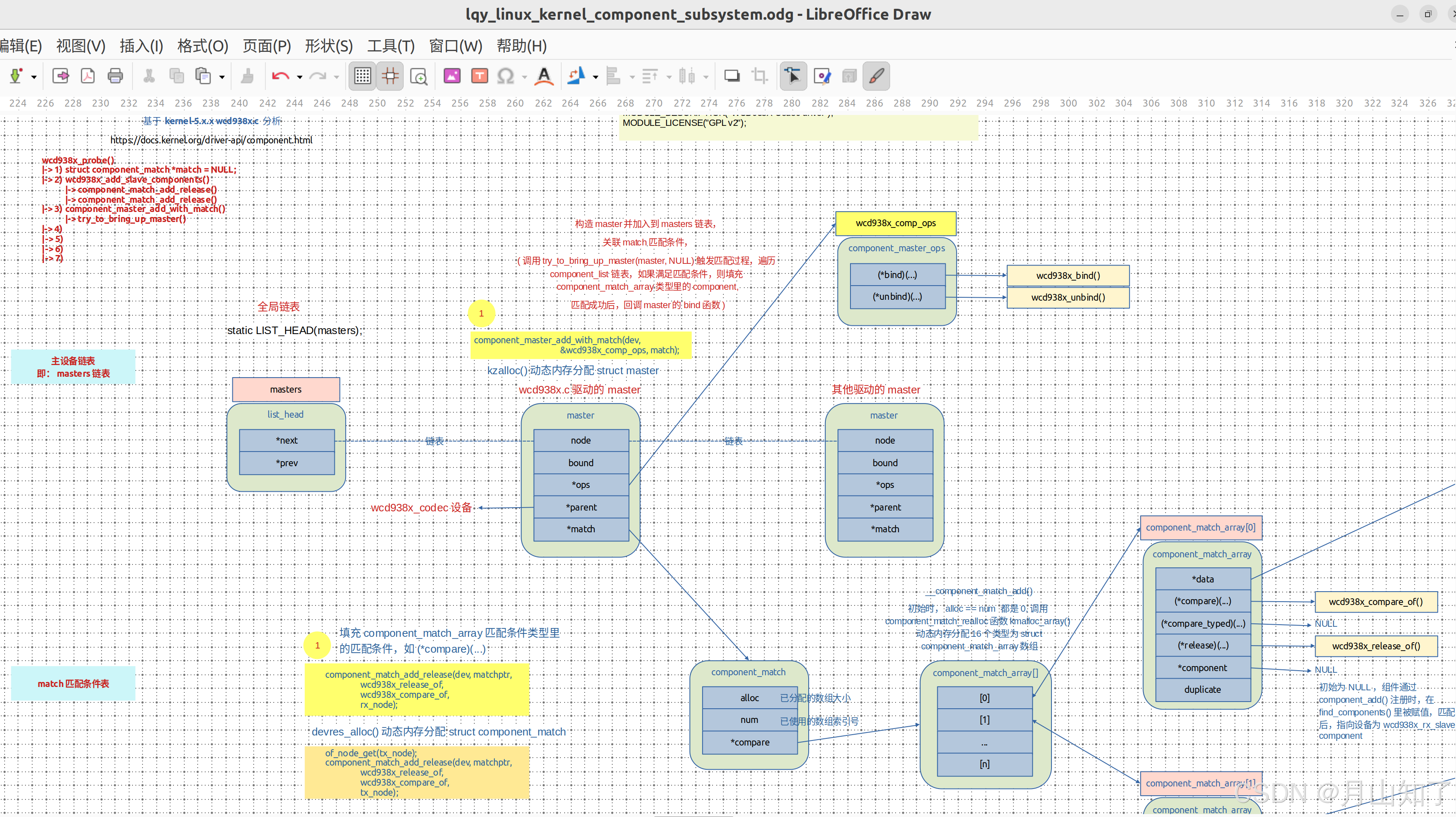Screen dimensions: 1456x817
Task: Toggle Helplines While Moving button
Action: 390,77
